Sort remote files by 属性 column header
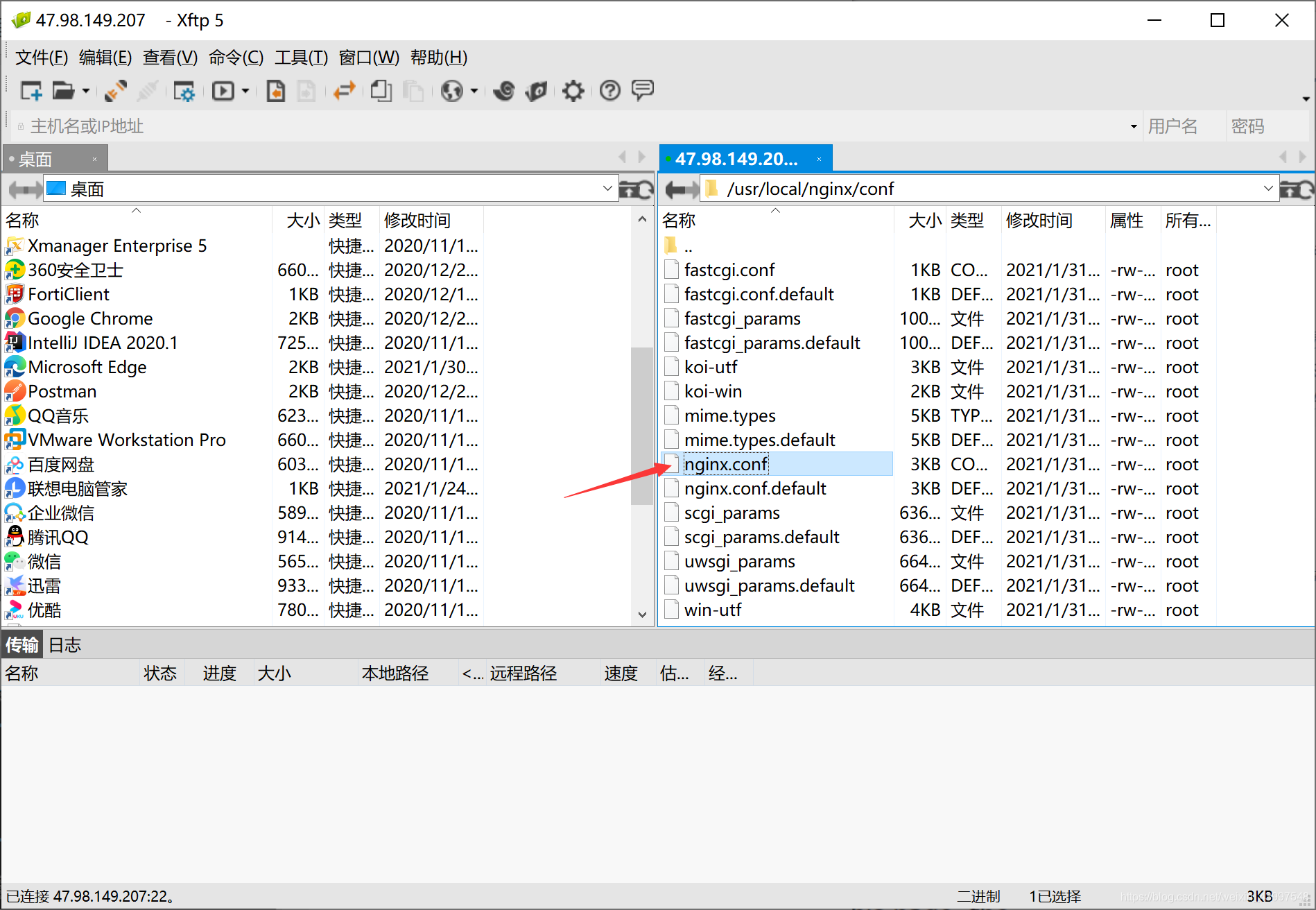The height and width of the screenshot is (910, 1316). [x=1133, y=221]
